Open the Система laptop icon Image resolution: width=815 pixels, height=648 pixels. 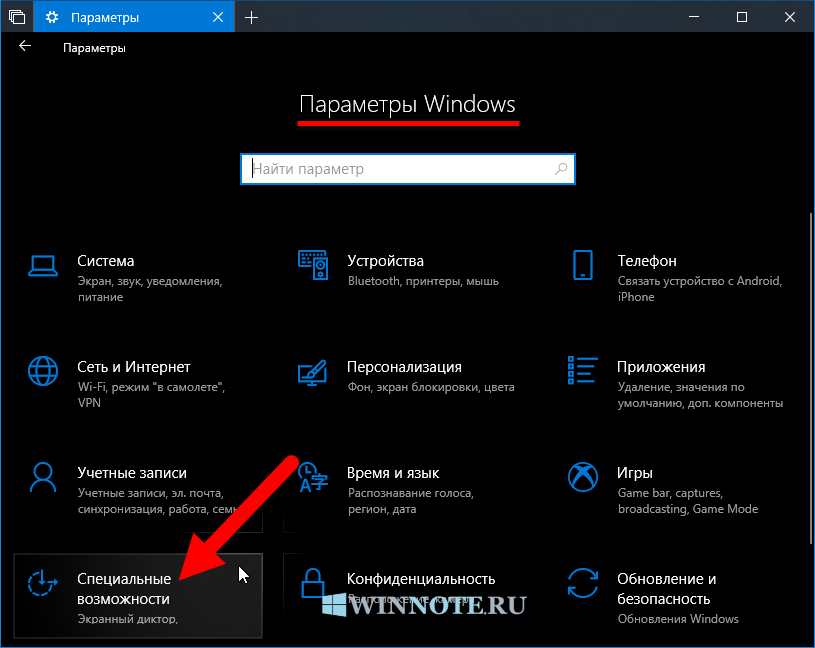[43, 266]
